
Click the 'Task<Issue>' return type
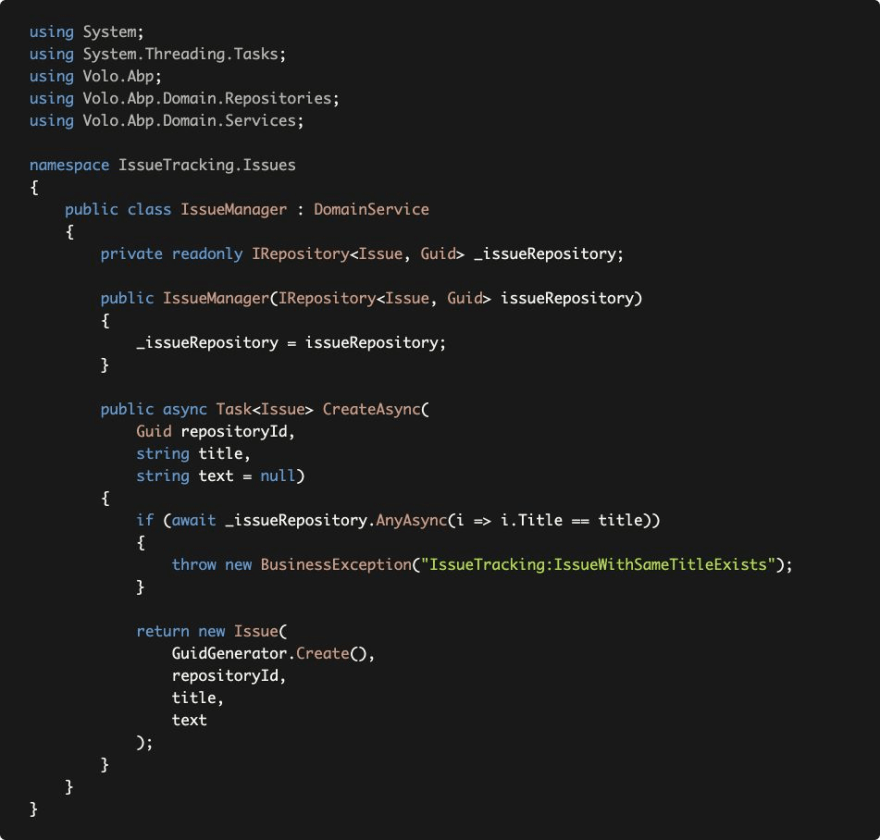click(x=264, y=409)
